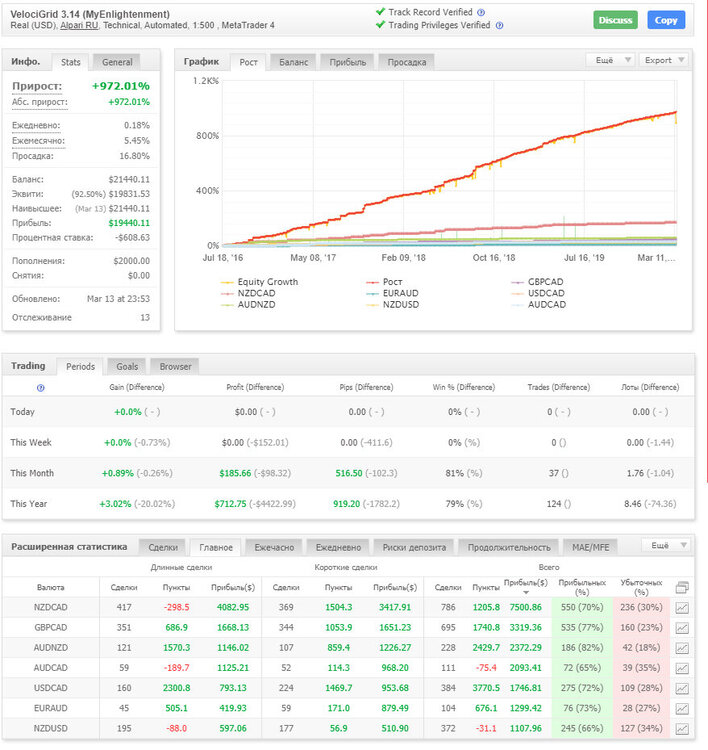Click the Прибыль value $19440.11
Viewport: 708px width, 750px height.
[x=129, y=223]
